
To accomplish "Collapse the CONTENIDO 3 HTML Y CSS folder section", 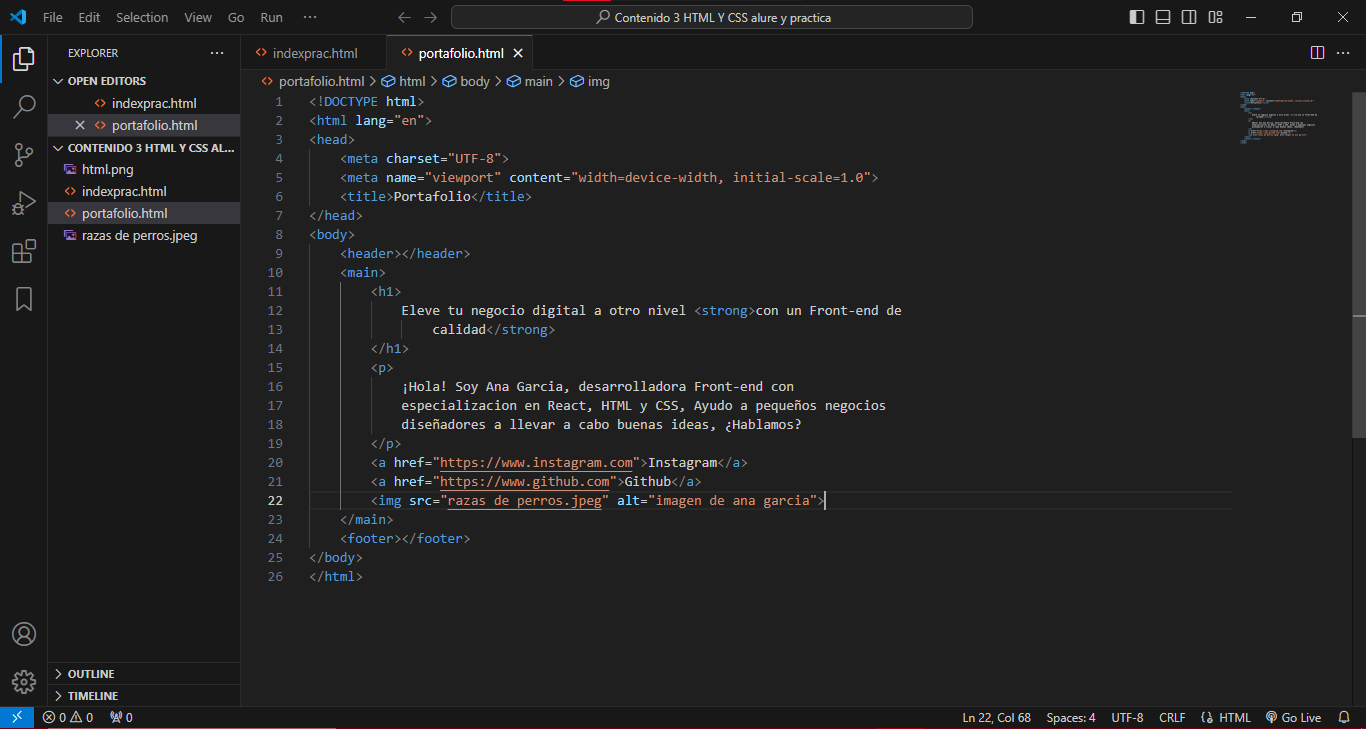I will (x=144, y=147).
